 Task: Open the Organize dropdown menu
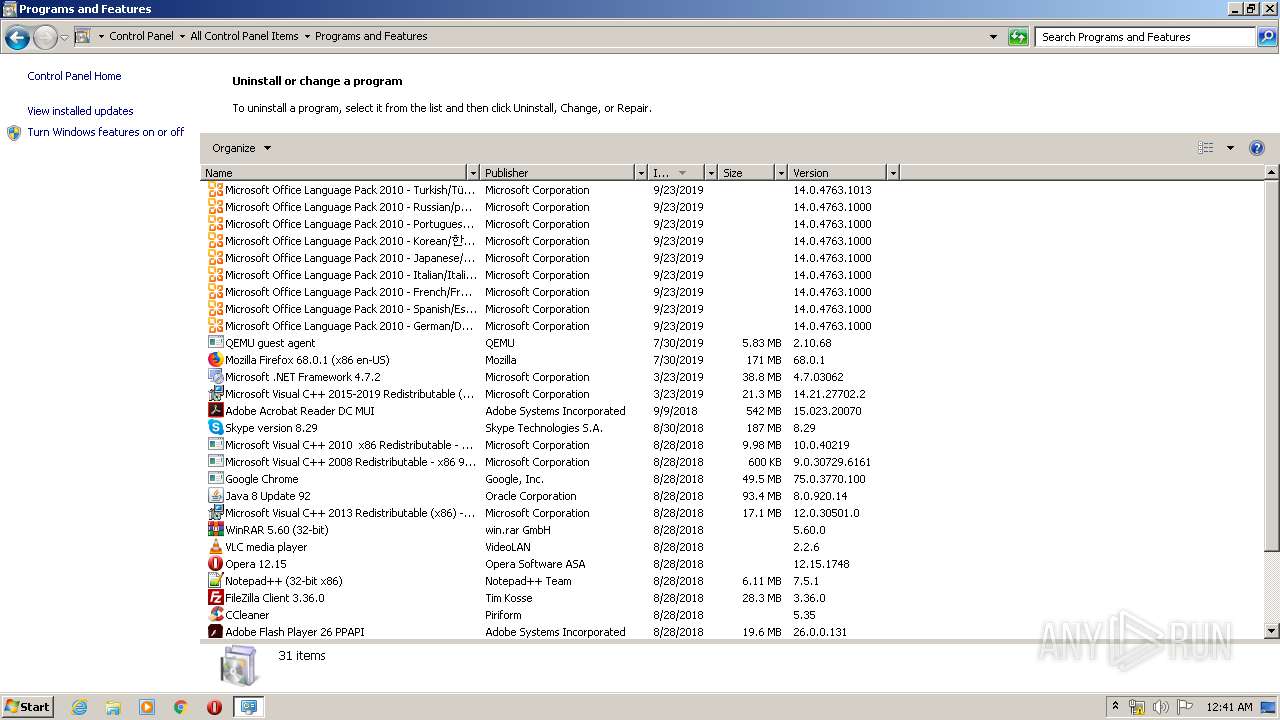241,148
